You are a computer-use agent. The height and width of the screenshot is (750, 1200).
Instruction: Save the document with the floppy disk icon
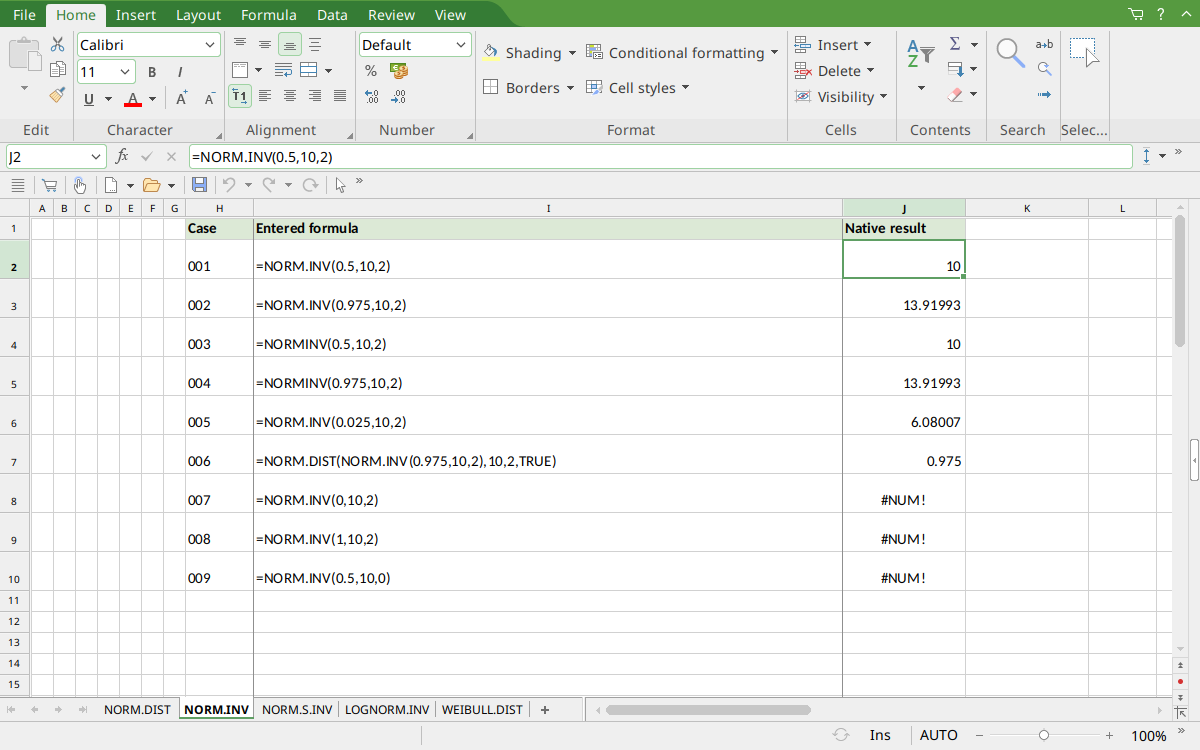point(199,185)
